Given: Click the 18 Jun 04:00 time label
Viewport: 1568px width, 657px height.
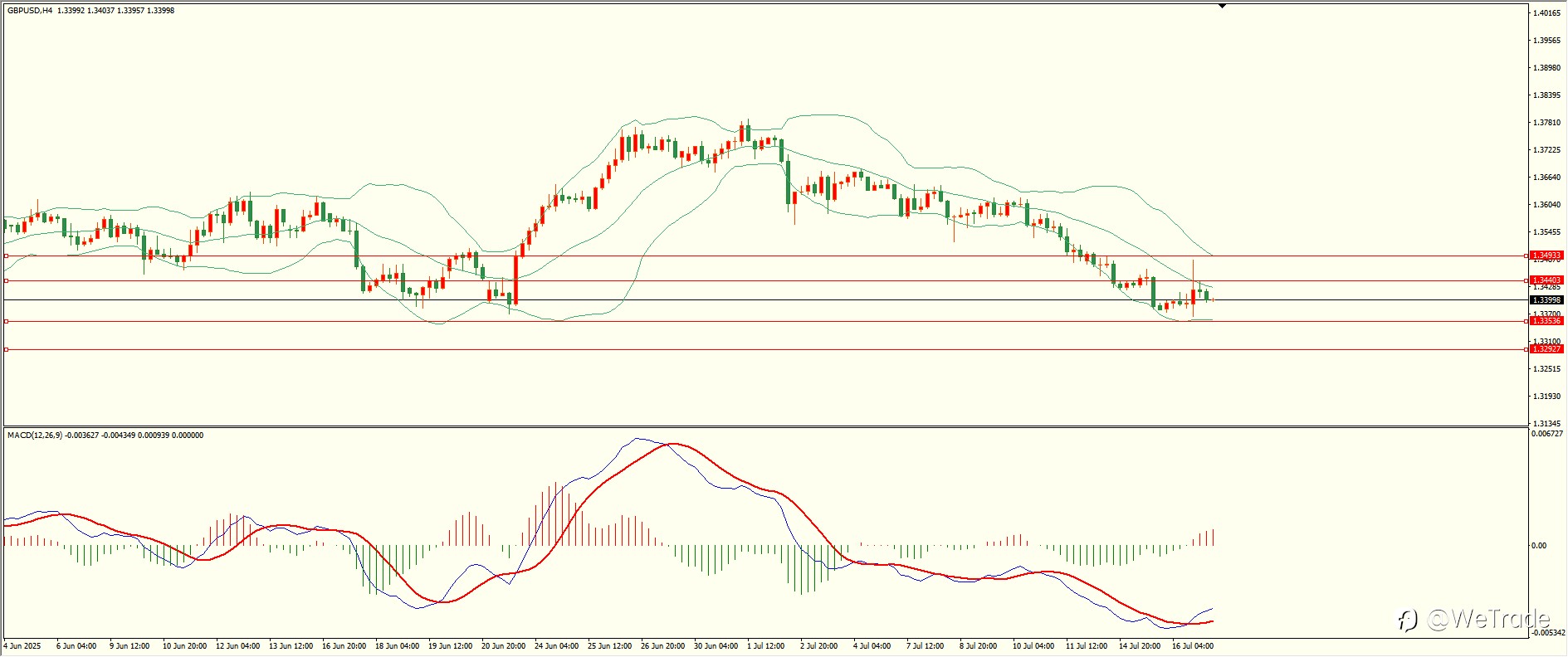Looking at the screenshot, I should [x=398, y=645].
